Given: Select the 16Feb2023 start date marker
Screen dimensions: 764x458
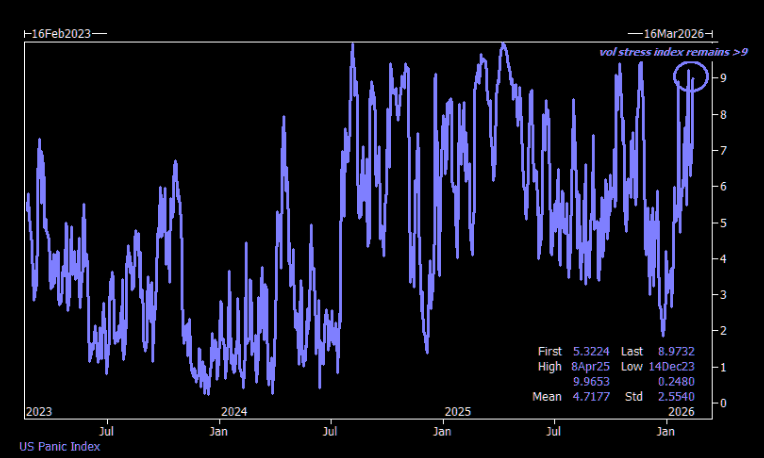Looking at the screenshot, I should click(x=61, y=33).
